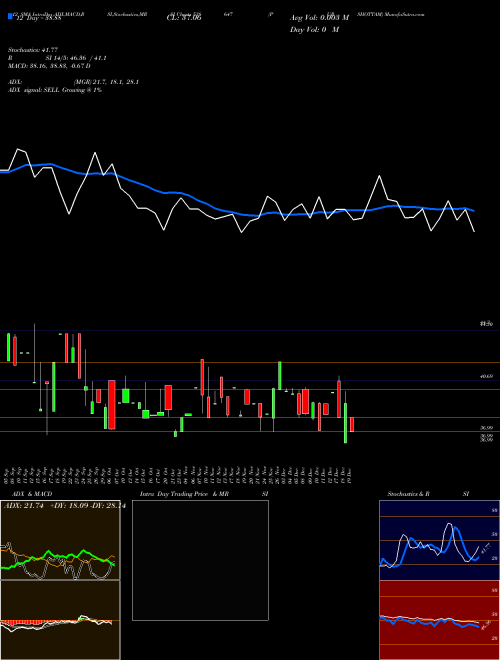Click the MACD histogram chart below ADX
The width and height of the screenshot is (500, 660).
point(60,620)
